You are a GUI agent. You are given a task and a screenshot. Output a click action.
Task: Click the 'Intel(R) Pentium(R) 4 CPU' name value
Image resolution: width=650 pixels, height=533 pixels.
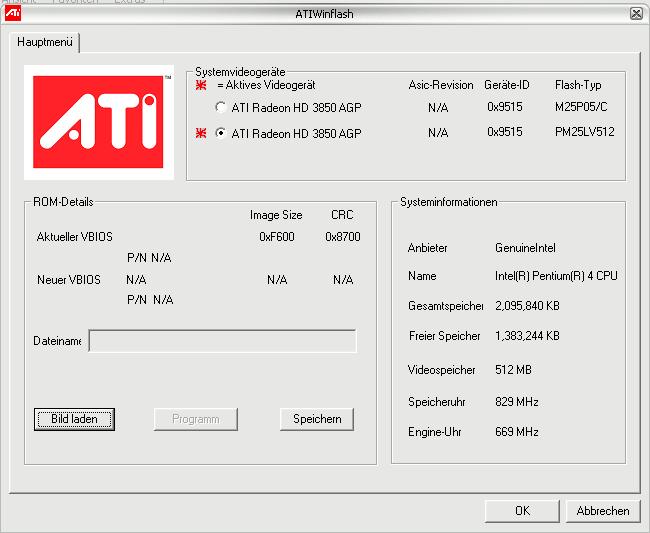point(556,276)
